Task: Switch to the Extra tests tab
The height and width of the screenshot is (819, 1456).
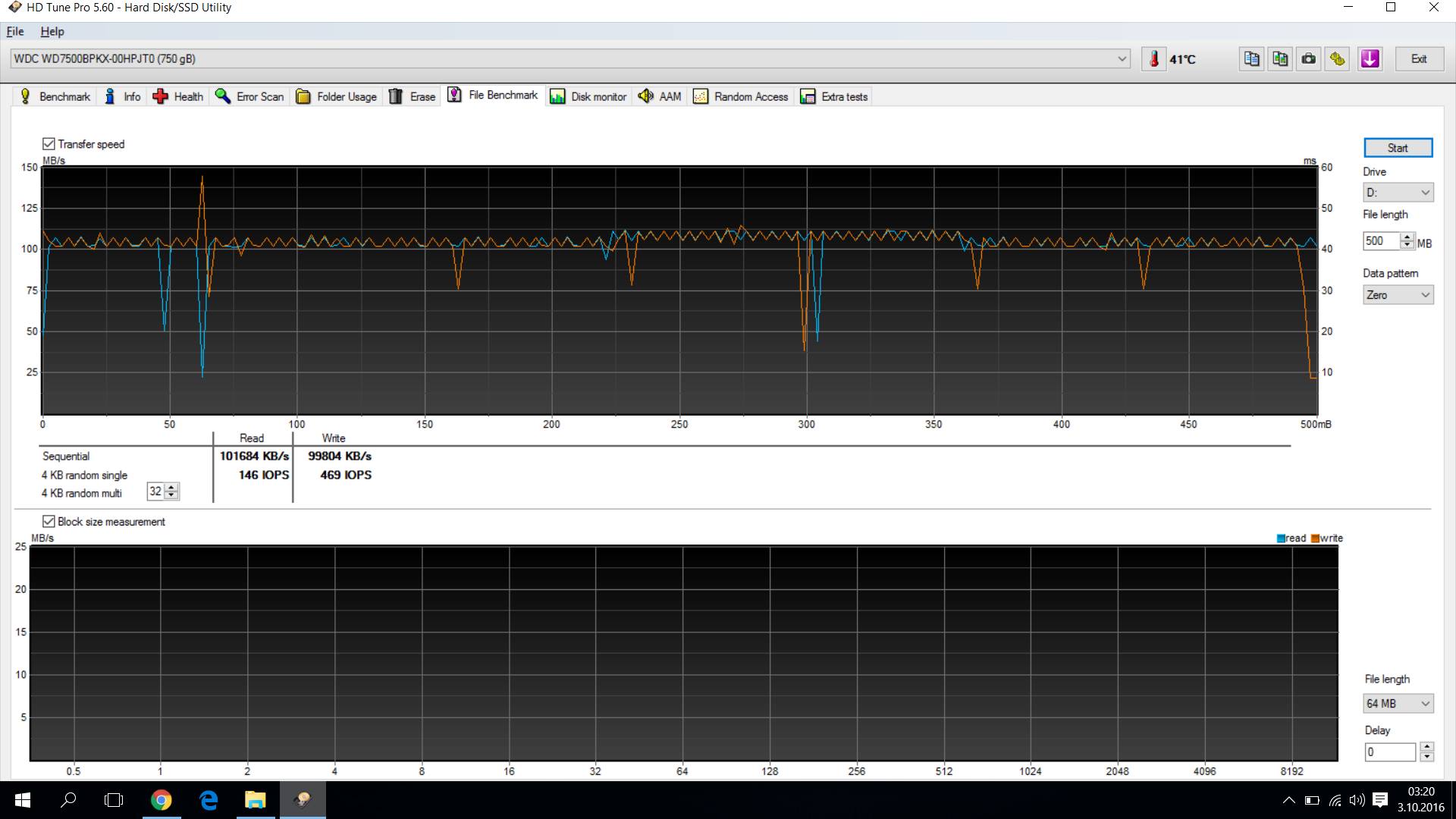Action: pos(834,96)
